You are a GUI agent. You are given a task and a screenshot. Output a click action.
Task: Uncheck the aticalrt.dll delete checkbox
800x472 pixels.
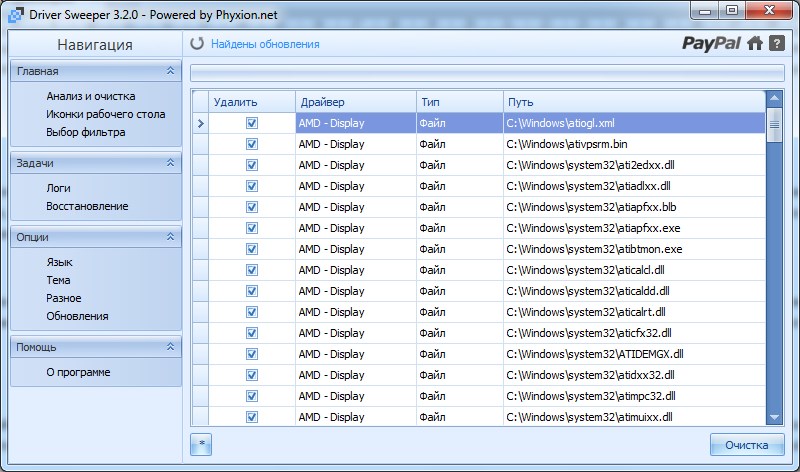coord(252,312)
